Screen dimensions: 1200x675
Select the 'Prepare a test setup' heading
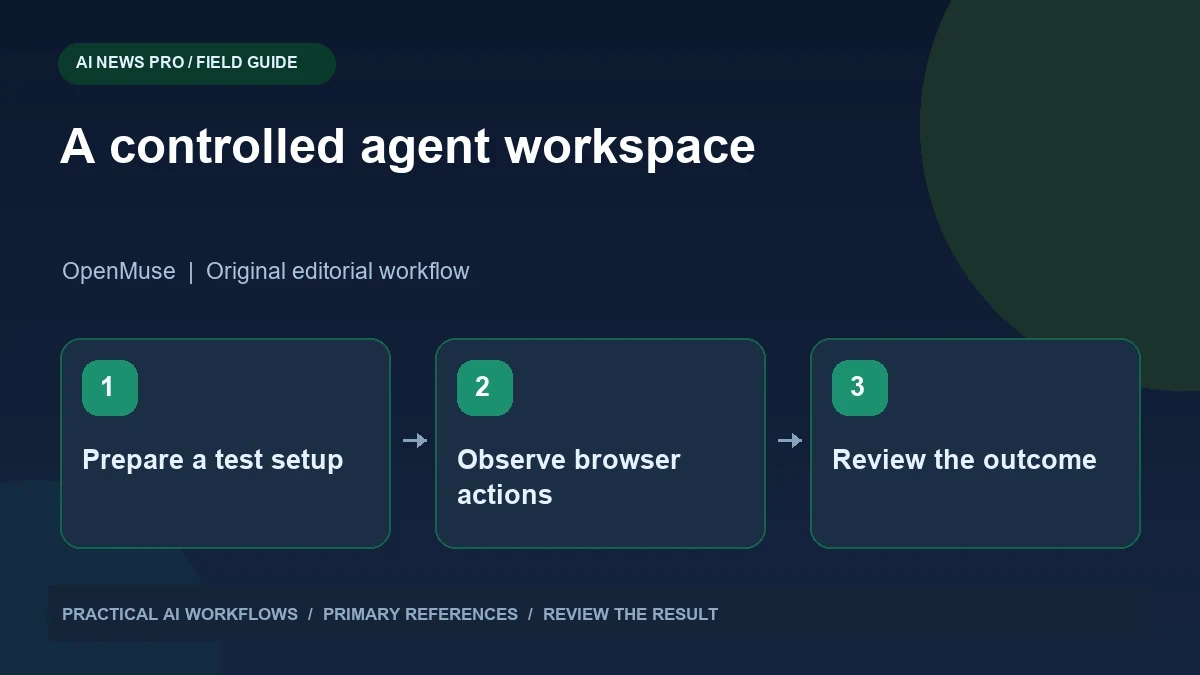coord(213,460)
